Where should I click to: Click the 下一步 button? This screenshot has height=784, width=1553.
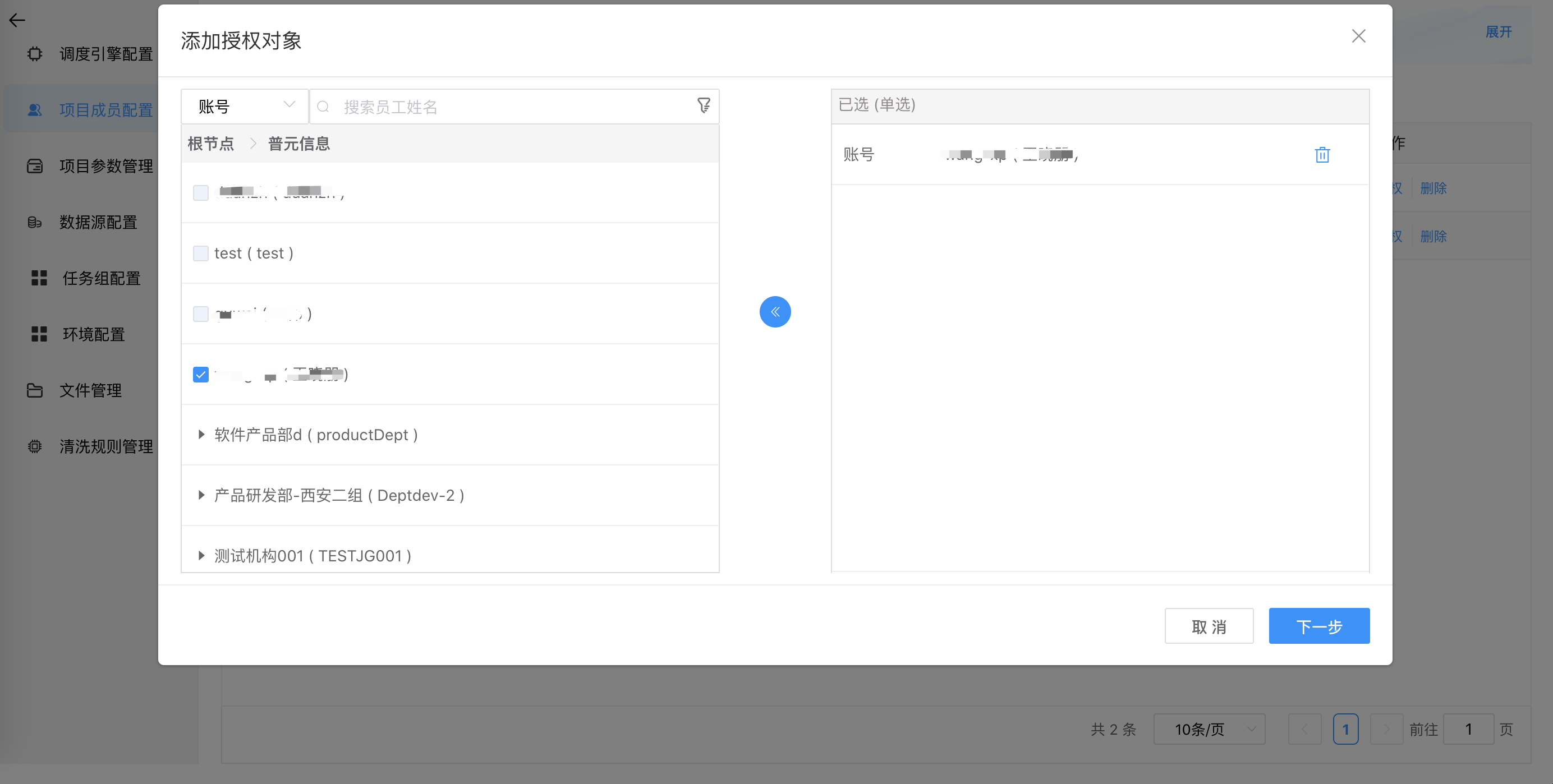(1319, 626)
